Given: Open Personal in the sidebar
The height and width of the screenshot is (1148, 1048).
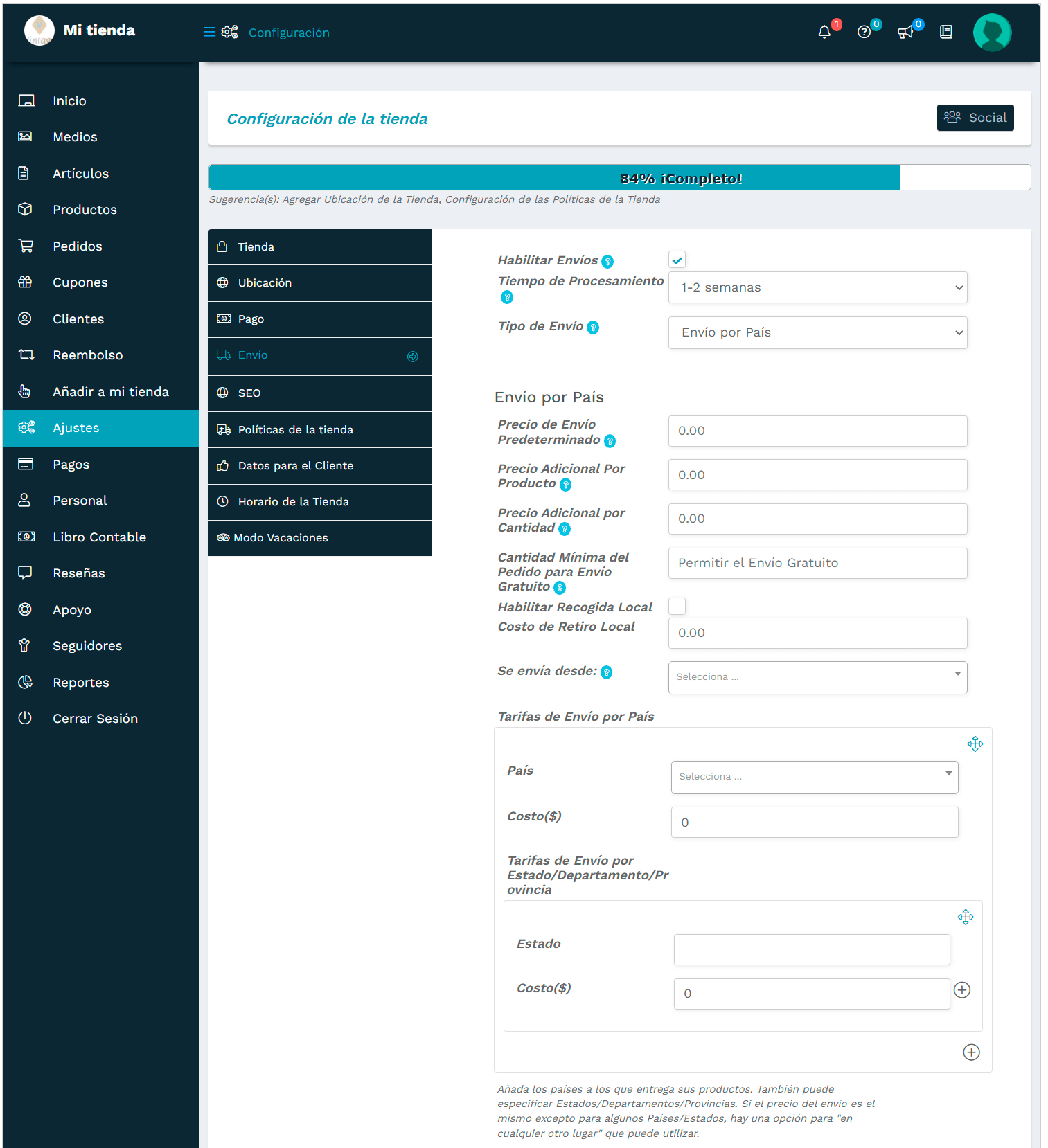Looking at the screenshot, I should (101, 500).
